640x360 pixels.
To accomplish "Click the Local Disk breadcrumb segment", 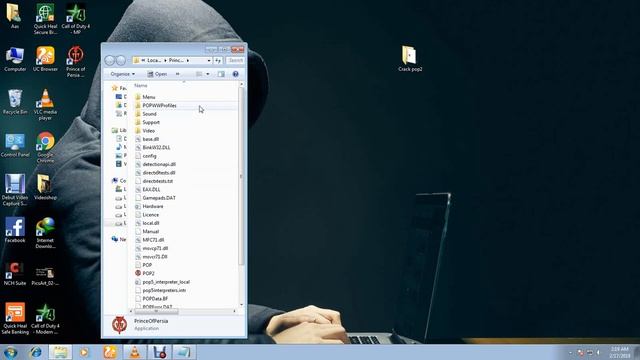I will 154,60.
